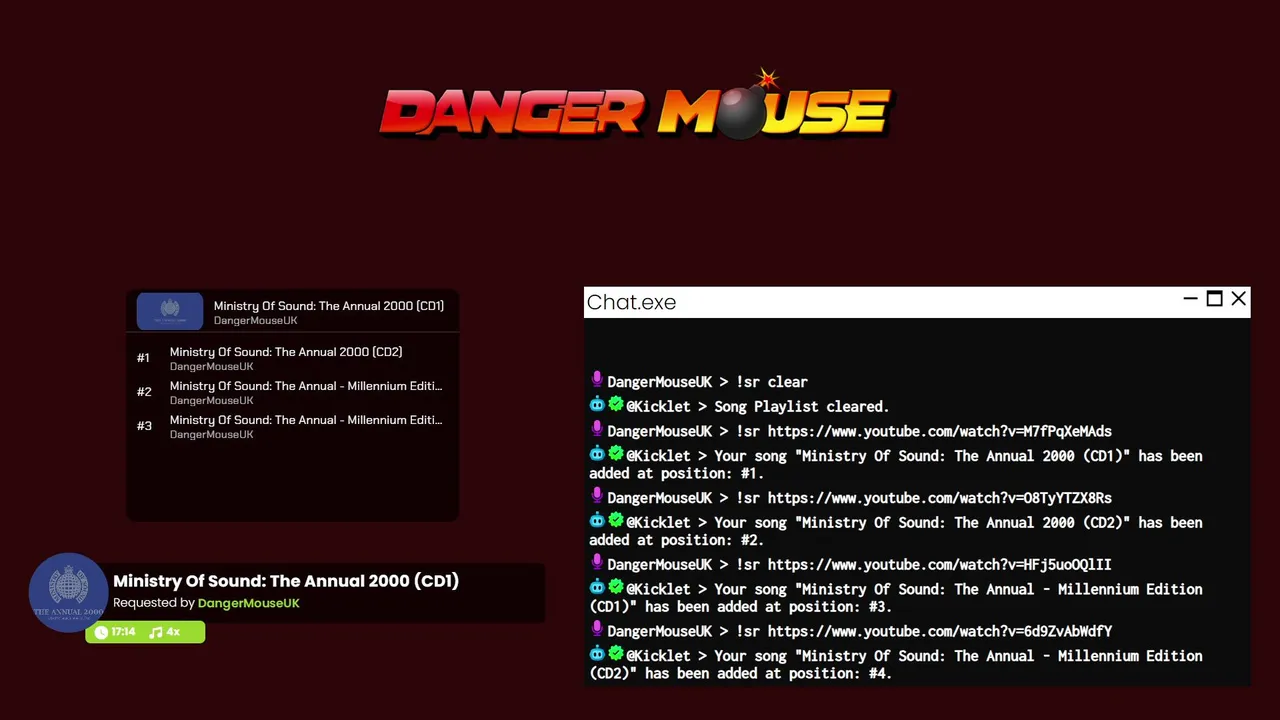The height and width of the screenshot is (720, 1280).
Task: Click the "!sr clear" command text
Action: (771, 382)
